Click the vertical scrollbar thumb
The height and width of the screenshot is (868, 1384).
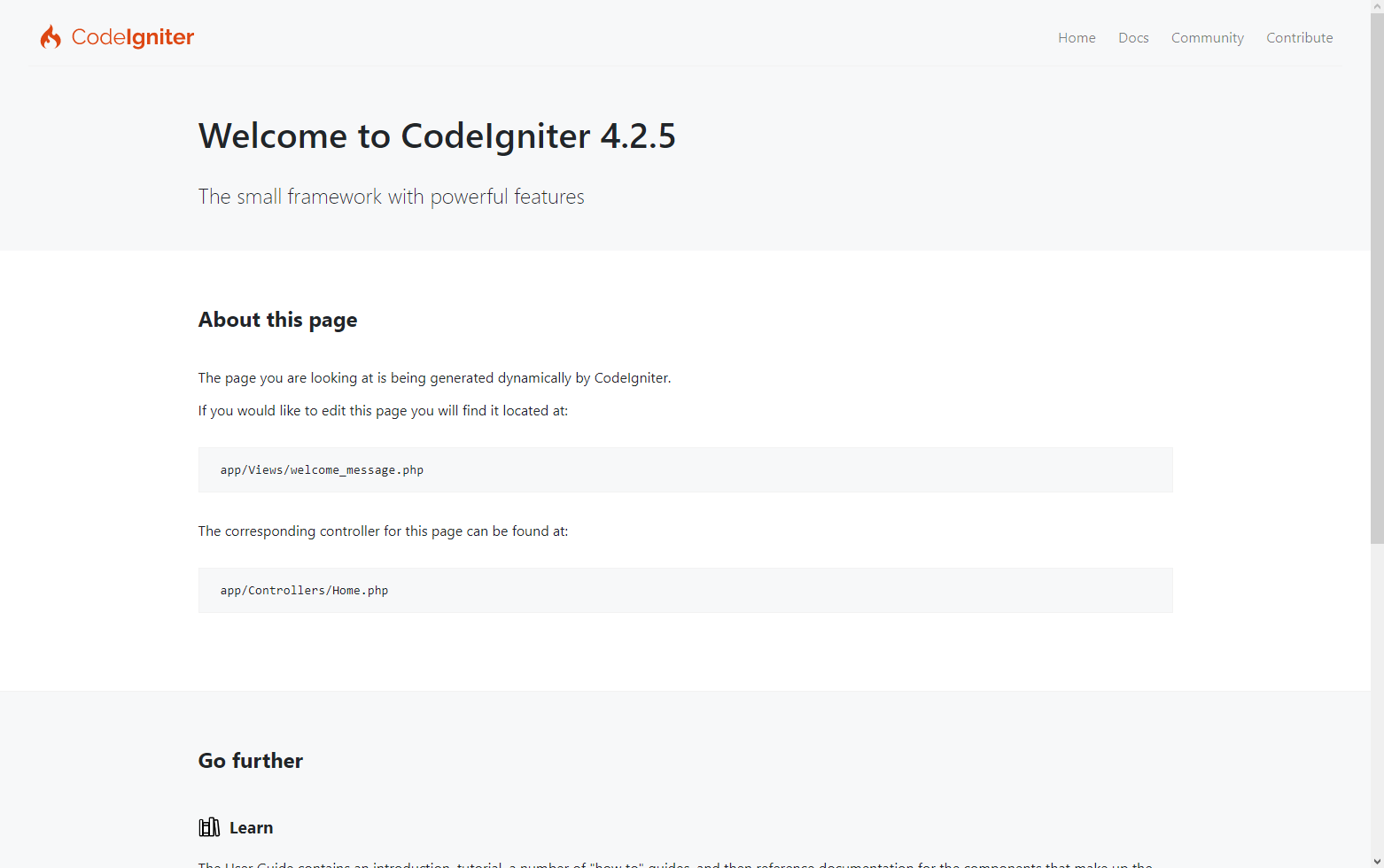(1377, 278)
